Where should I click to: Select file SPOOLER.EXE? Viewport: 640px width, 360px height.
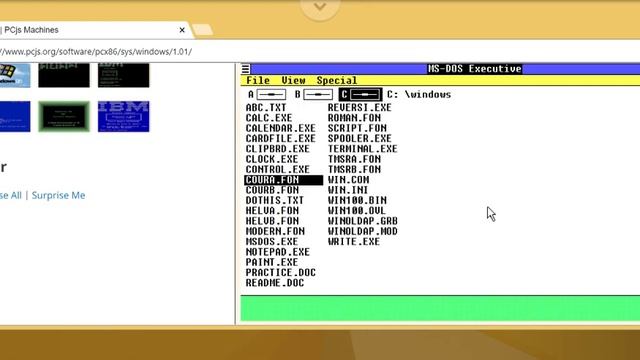coord(360,138)
